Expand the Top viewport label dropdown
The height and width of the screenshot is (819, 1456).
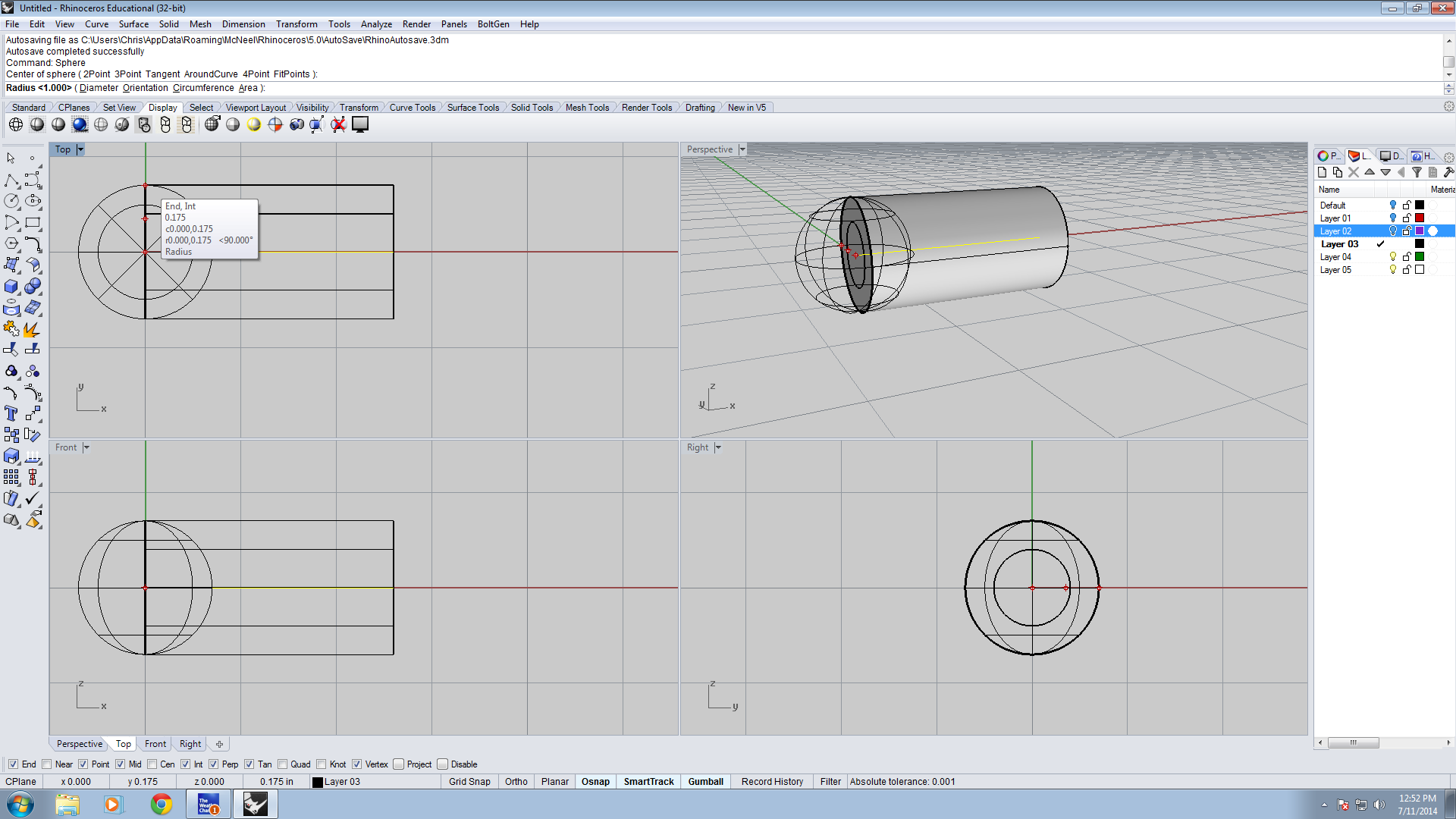(81, 149)
